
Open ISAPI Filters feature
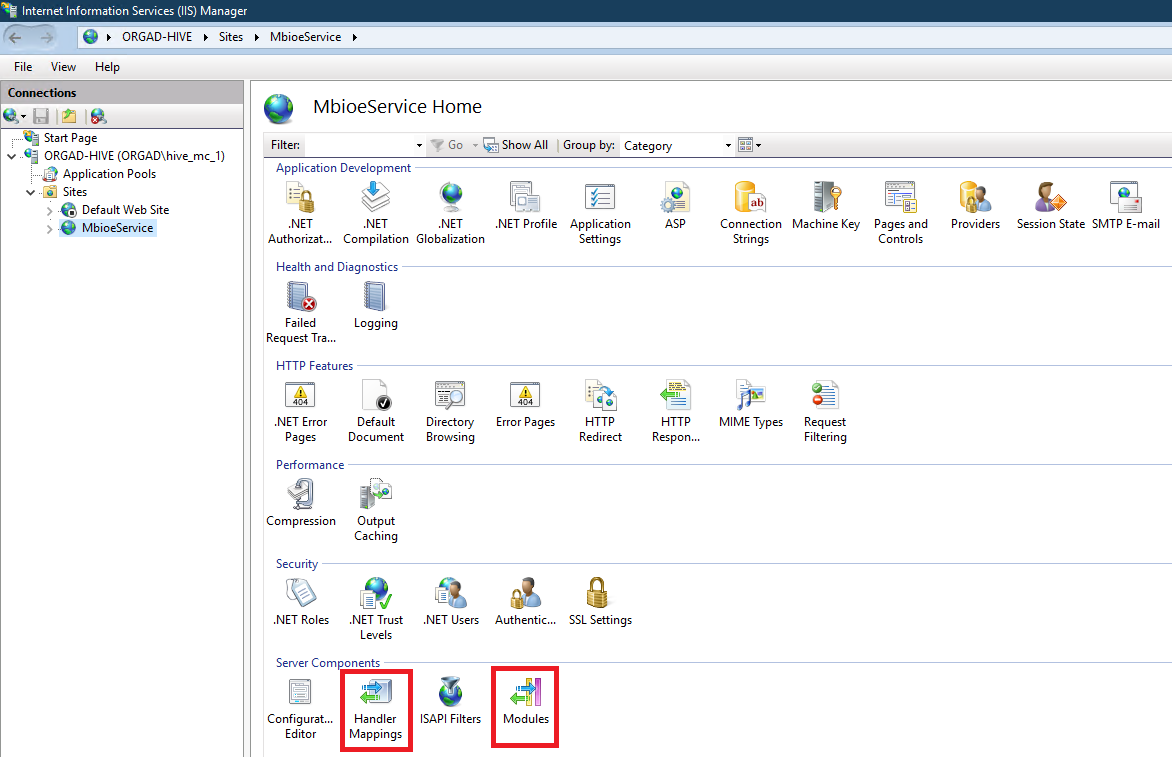(x=450, y=701)
